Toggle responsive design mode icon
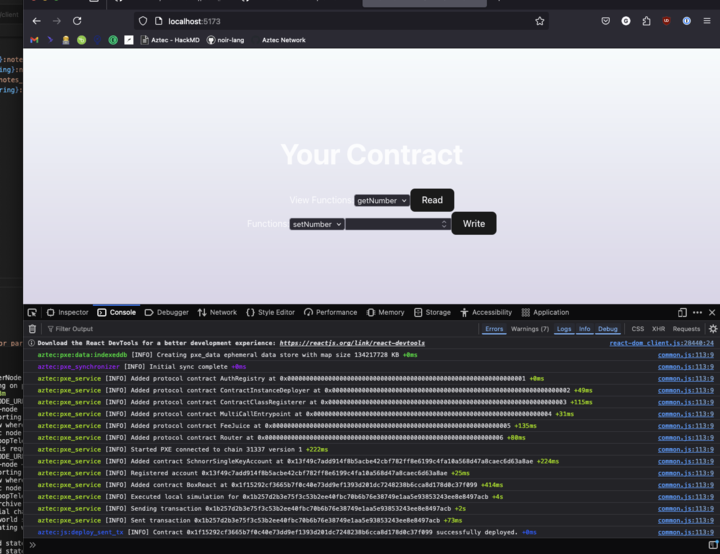Screen dimensions: 720x554 (x=682, y=312)
